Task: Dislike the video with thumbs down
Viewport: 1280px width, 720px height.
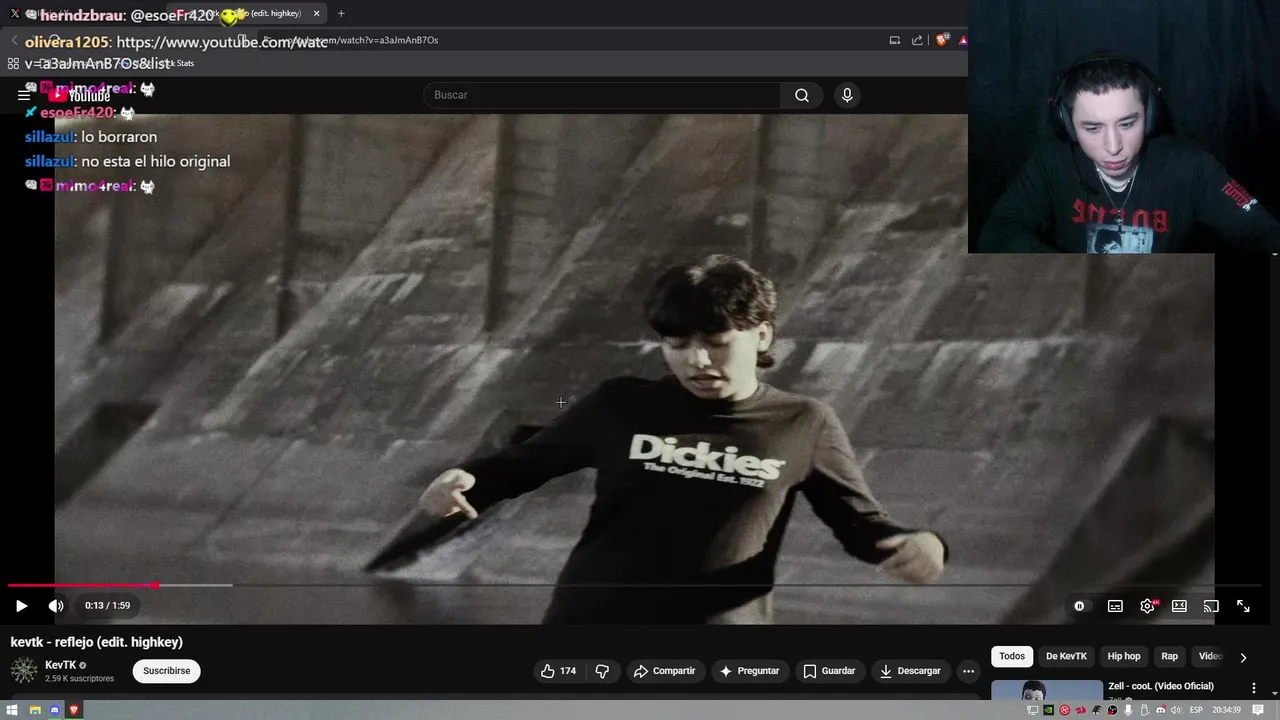Action: click(x=602, y=671)
